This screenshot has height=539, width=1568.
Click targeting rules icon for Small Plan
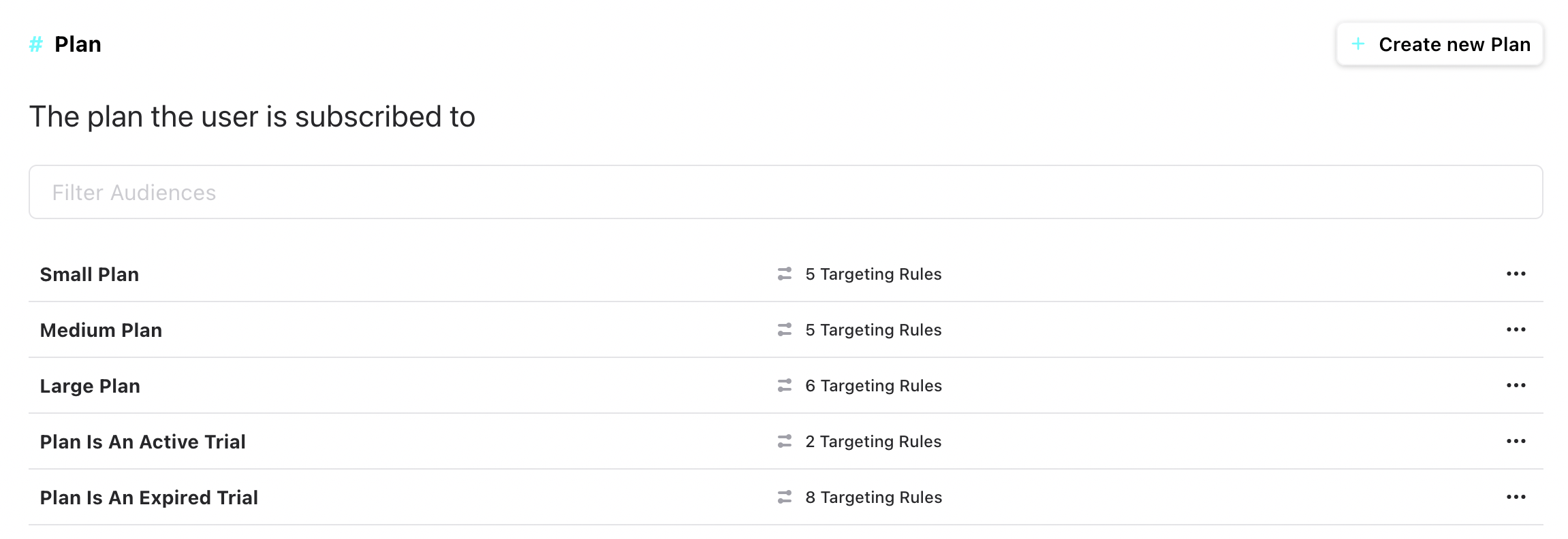[785, 274]
